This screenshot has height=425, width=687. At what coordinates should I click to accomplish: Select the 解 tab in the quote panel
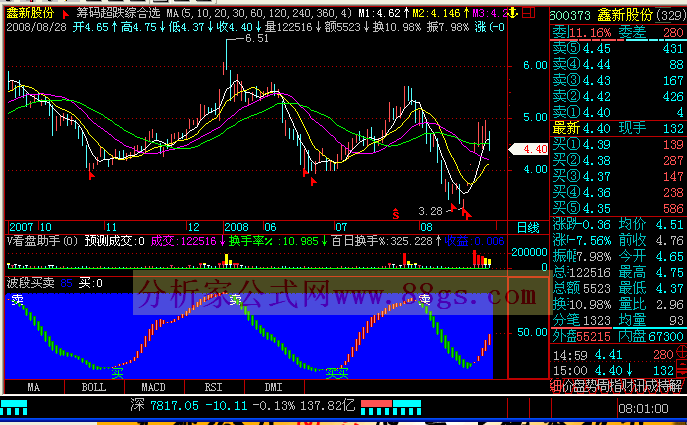[676, 386]
